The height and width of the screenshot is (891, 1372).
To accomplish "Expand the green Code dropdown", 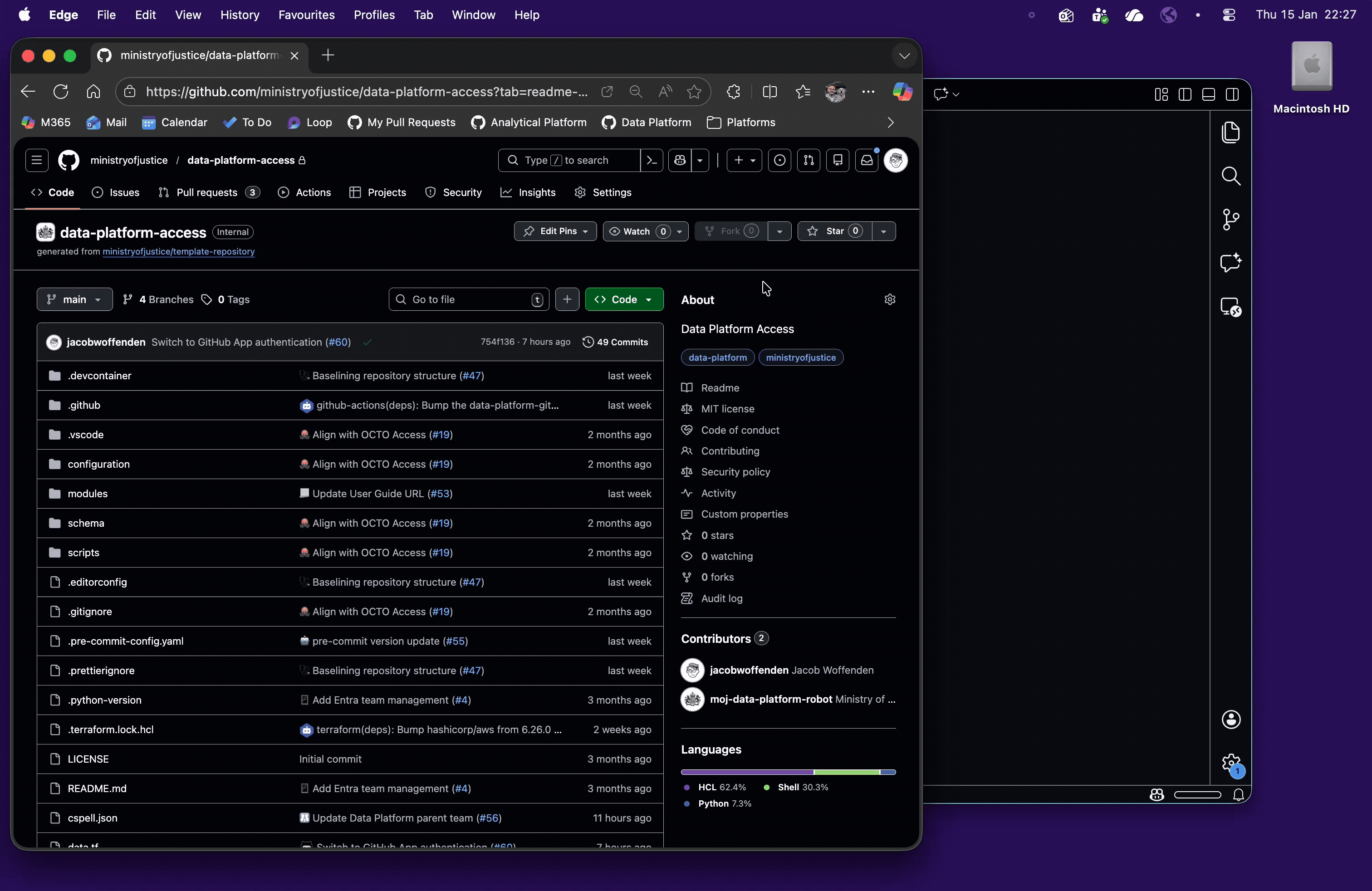I will (x=650, y=299).
